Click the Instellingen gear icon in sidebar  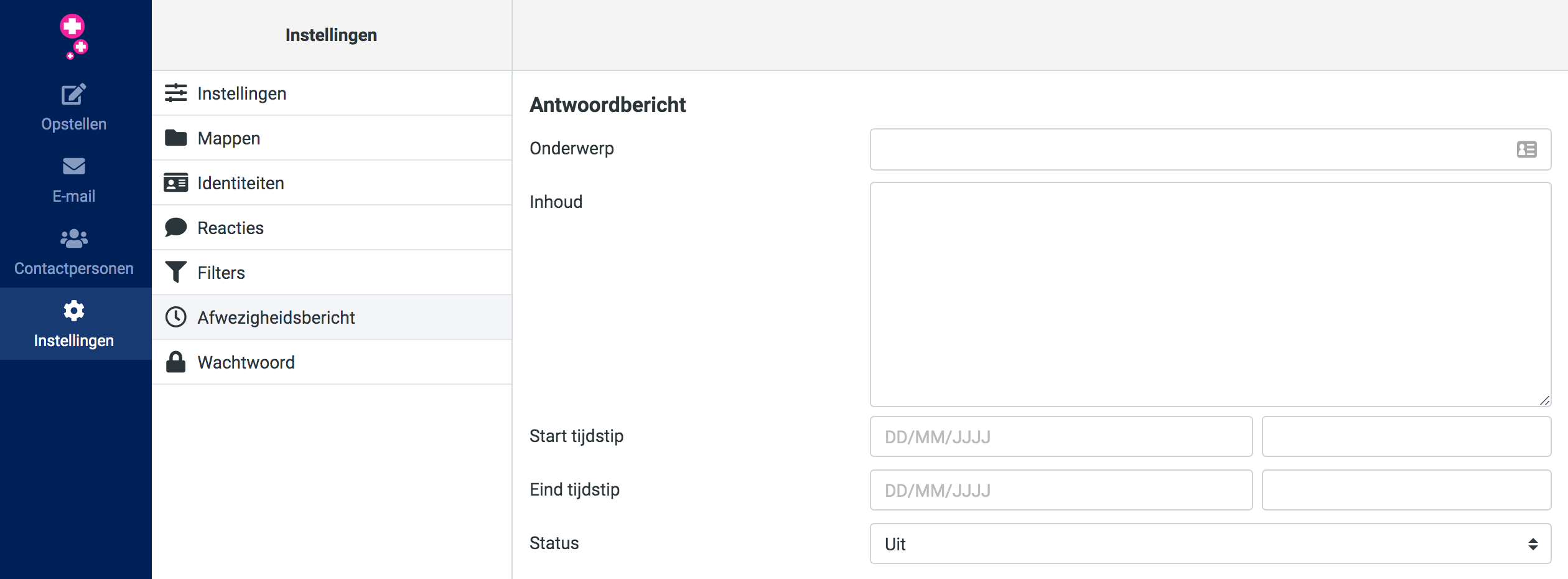[73, 311]
